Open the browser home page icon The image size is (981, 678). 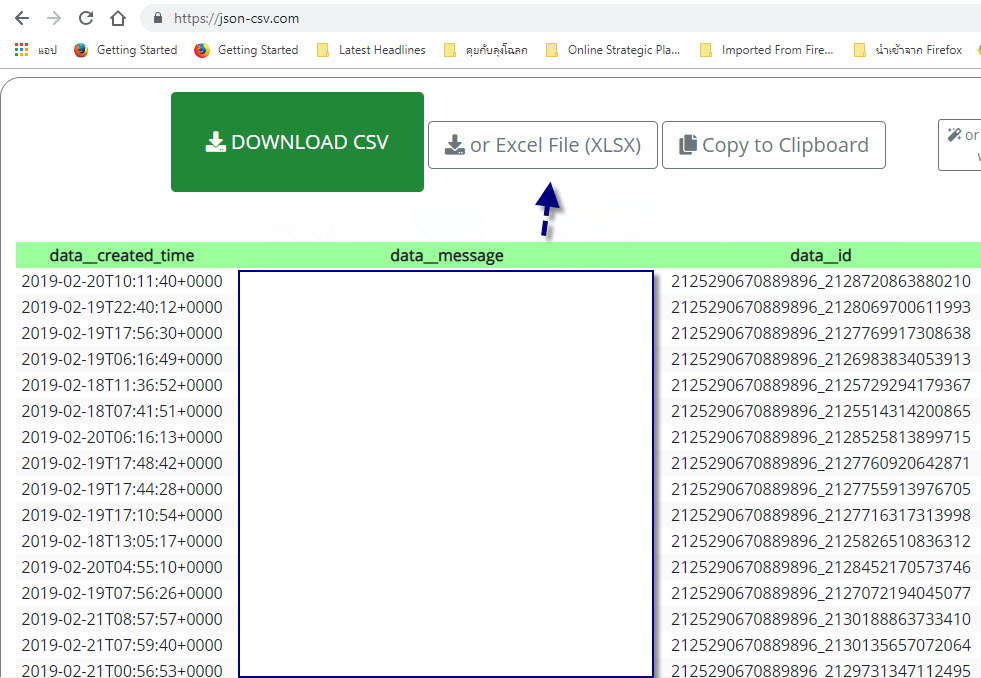118,18
